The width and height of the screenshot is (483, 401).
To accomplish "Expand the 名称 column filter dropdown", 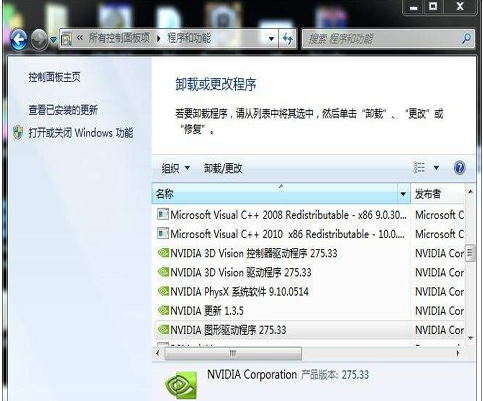I will click(x=403, y=194).
